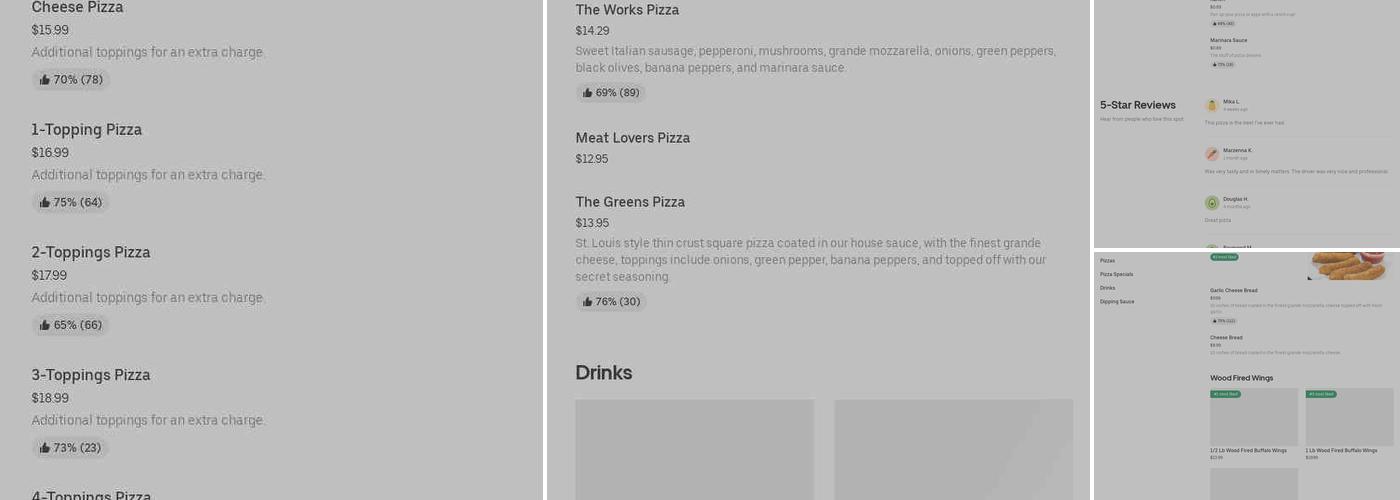Jump to Dipping Sauce sidebar category
Image resolution: width=1400 pixels, height=500 pixels.
1117,302
